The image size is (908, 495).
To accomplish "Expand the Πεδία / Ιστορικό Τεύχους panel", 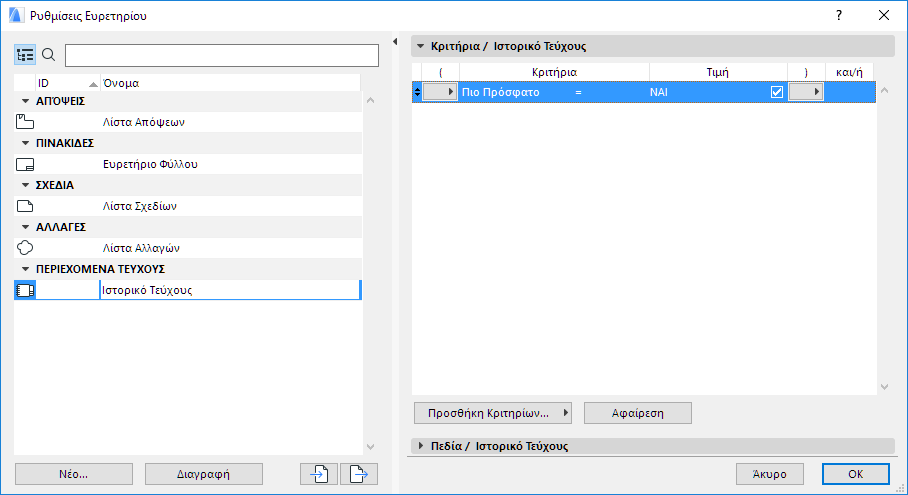I will coord(420,446).
